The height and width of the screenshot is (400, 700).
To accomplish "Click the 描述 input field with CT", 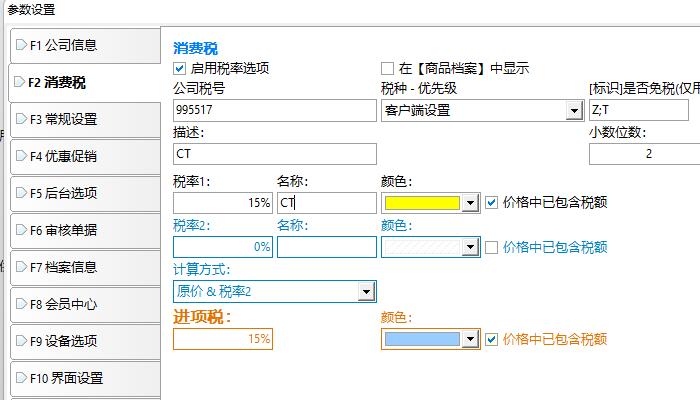I will (x=275, y=154).
